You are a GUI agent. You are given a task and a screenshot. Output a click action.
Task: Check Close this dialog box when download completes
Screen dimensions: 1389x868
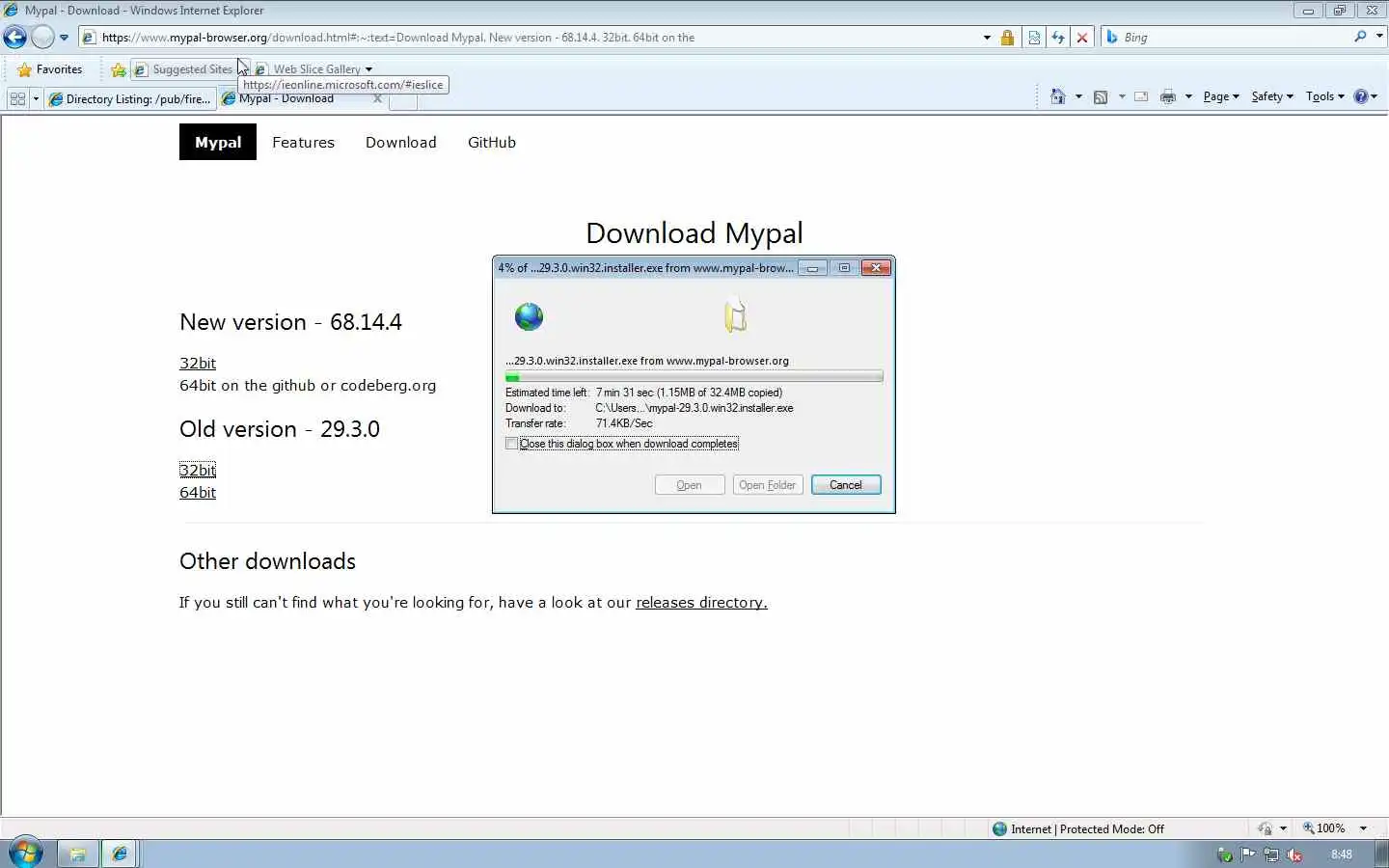click(511, 444)
